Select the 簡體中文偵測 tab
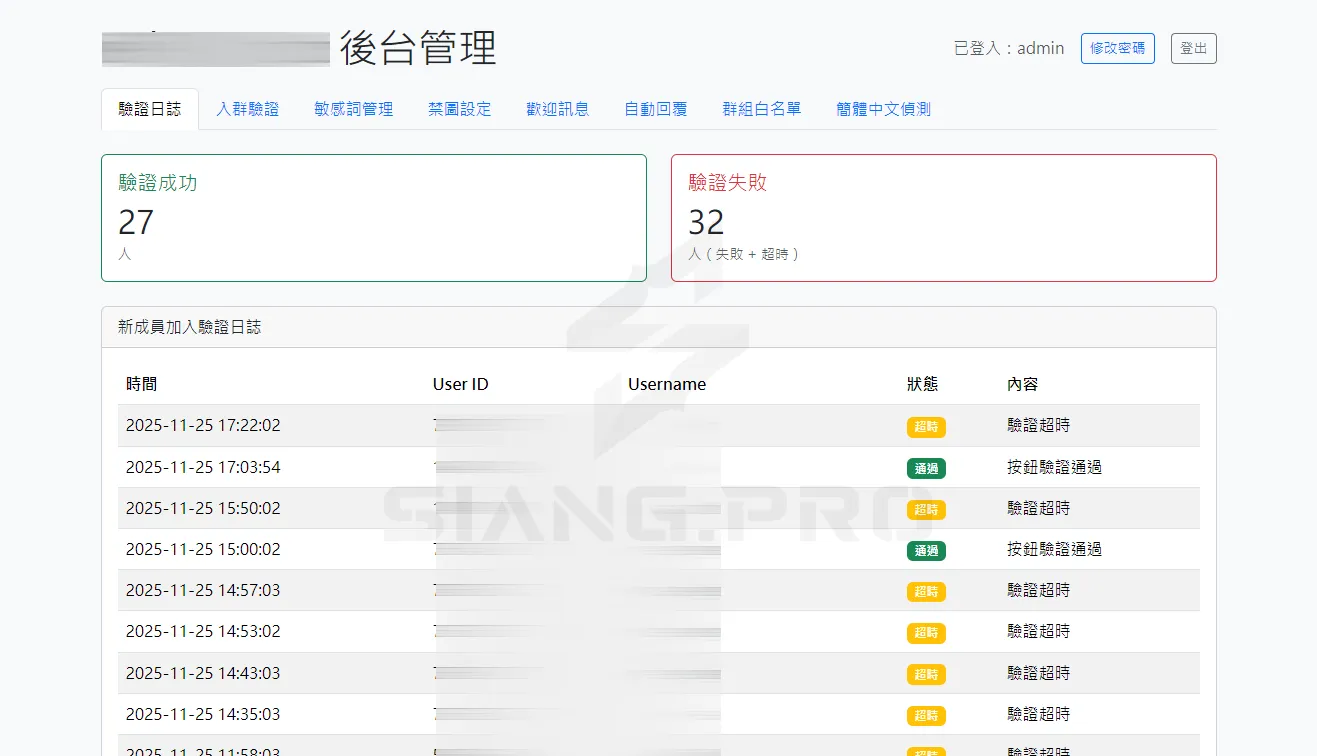Viewport: 1317px width, 756px height. point(884,108)
